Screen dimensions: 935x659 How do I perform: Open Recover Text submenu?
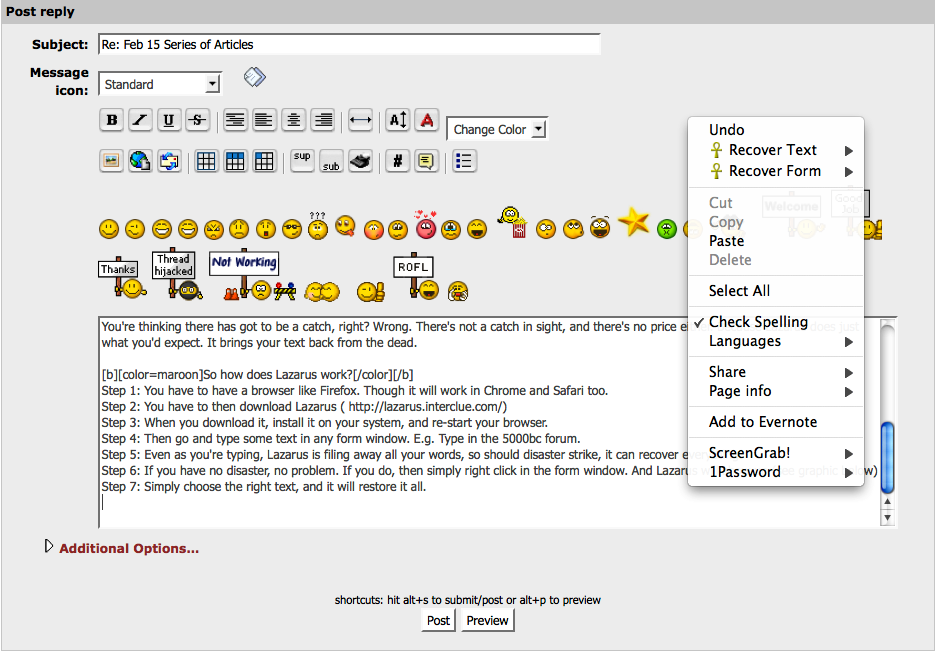776,150
